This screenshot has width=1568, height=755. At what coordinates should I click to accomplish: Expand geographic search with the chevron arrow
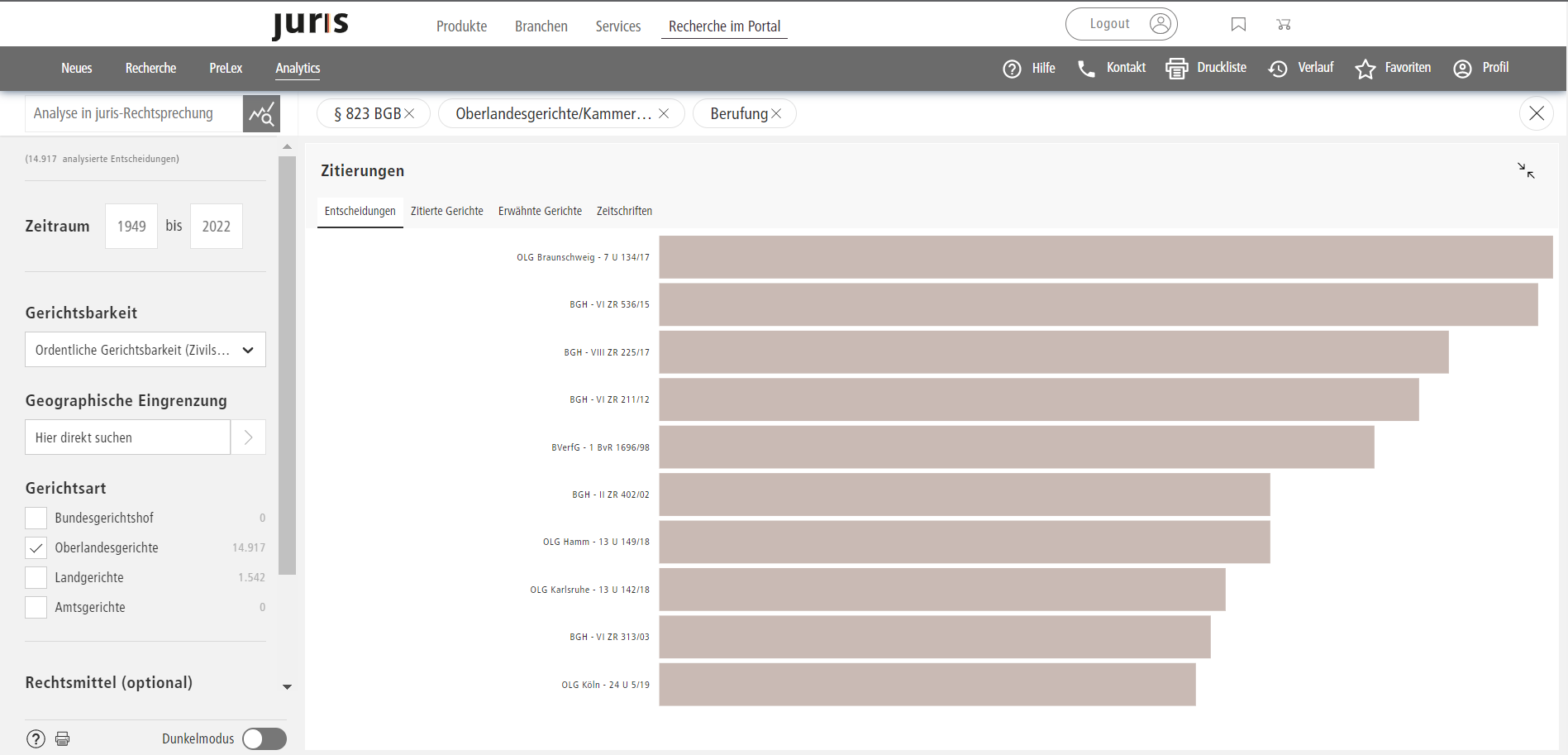point(248,437)
